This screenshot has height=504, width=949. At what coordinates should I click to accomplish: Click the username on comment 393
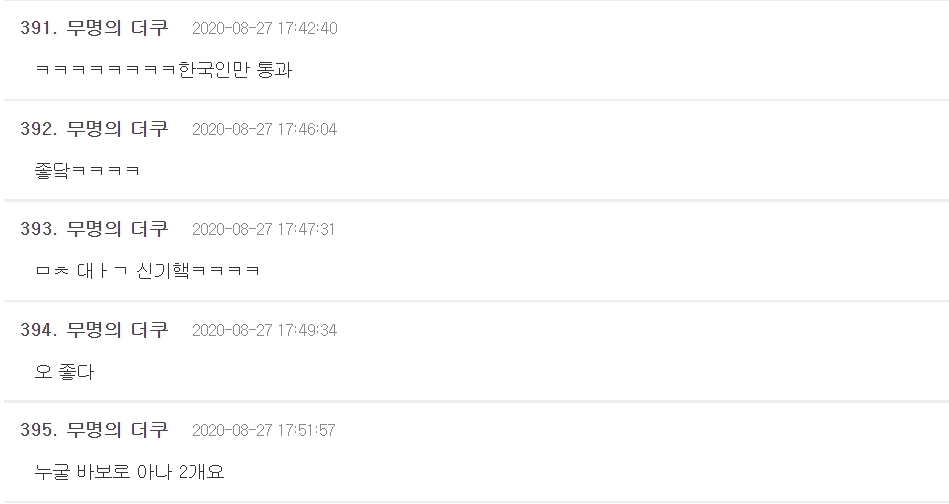[118, 229]
